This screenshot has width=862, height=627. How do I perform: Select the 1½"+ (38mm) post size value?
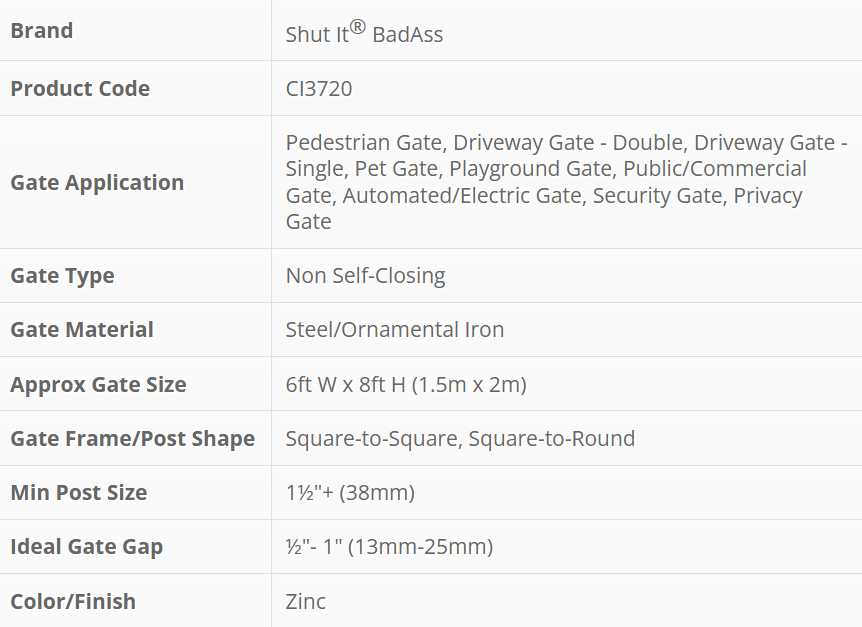(x=350, y=493)
